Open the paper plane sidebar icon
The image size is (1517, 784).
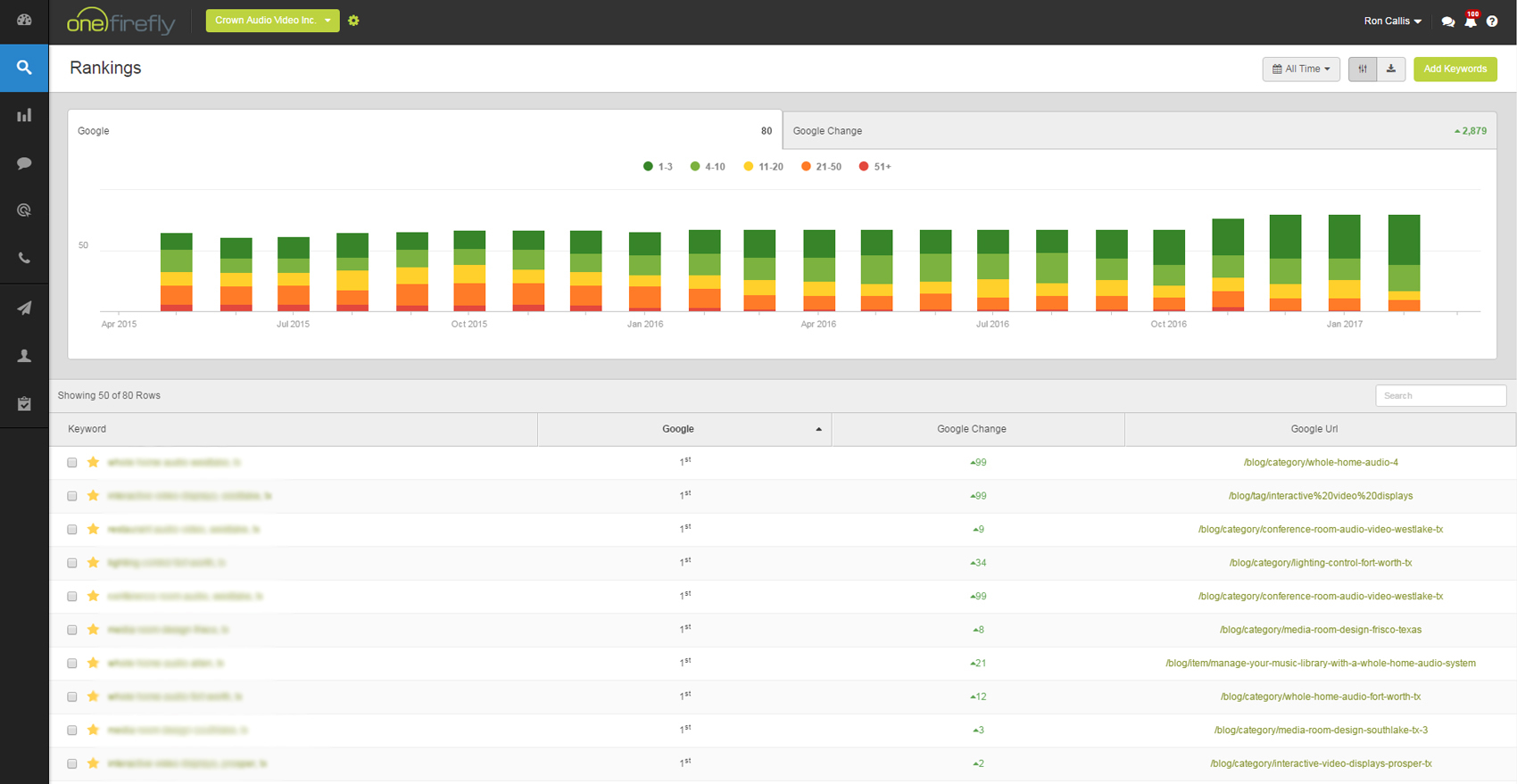click(24, 308)
